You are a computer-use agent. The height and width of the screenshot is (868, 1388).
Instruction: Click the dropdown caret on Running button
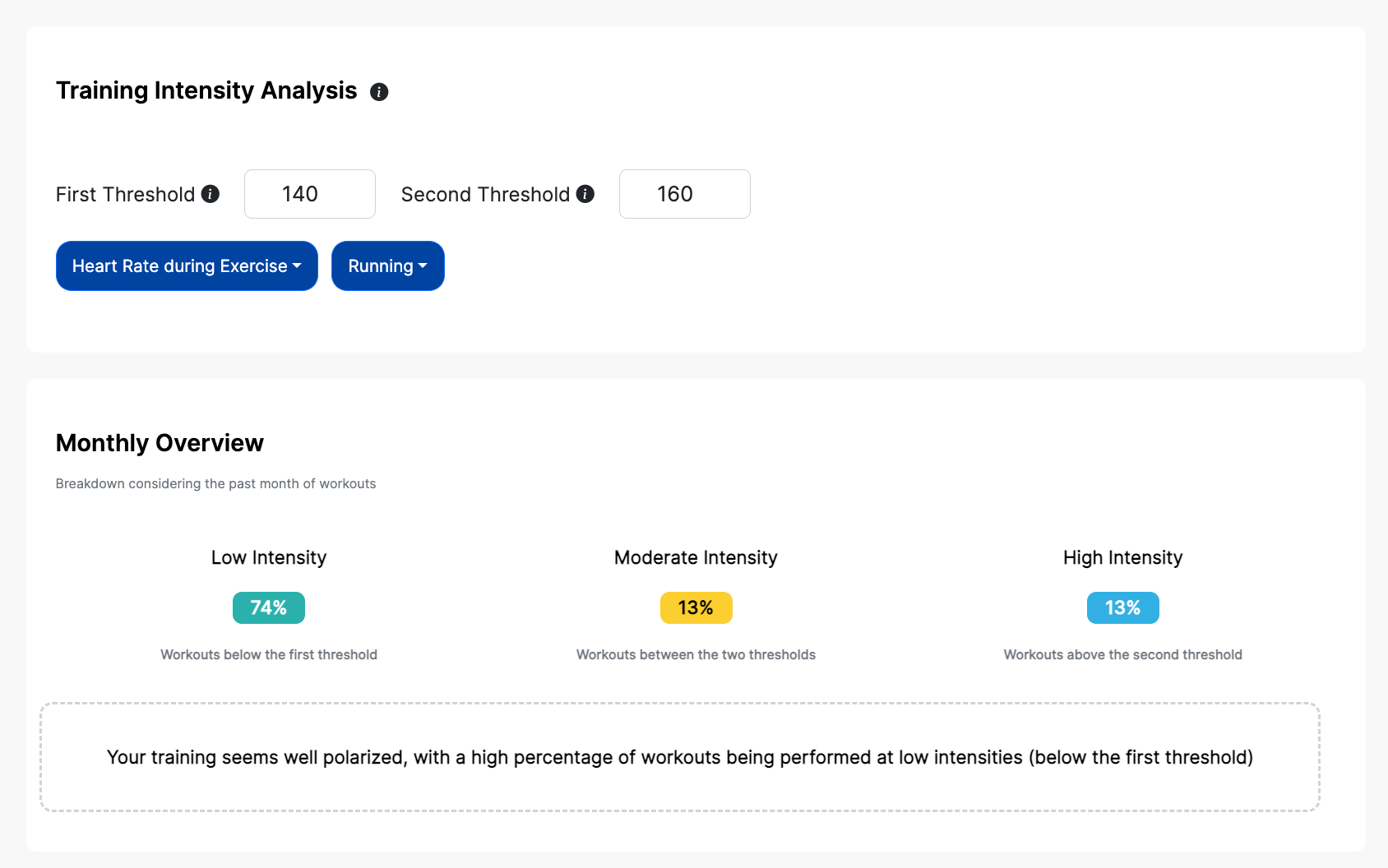coord(423,266)
